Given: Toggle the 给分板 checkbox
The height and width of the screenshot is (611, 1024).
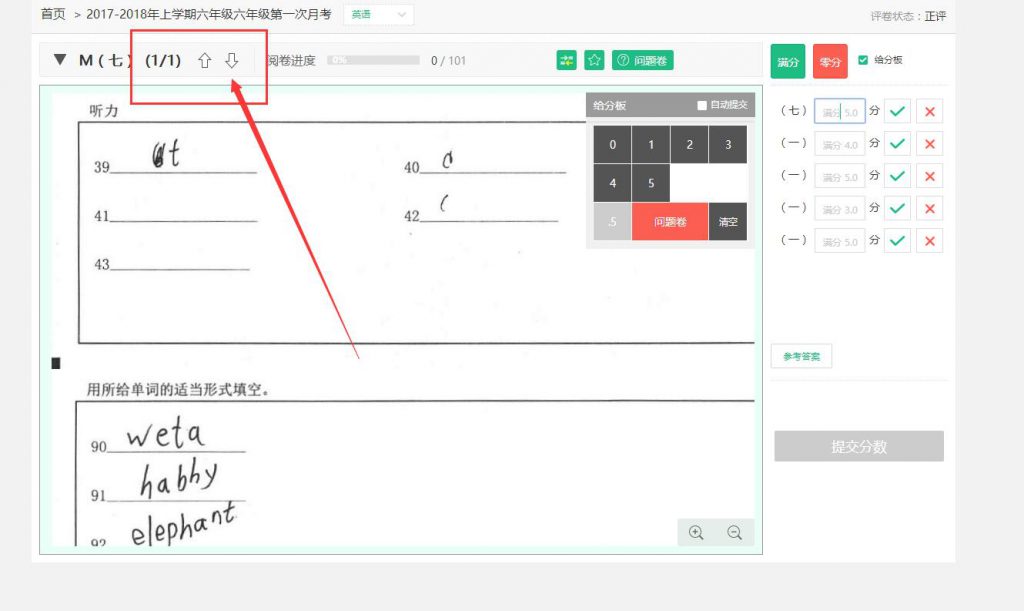Looking at the screenshot, I should (864, 60).
